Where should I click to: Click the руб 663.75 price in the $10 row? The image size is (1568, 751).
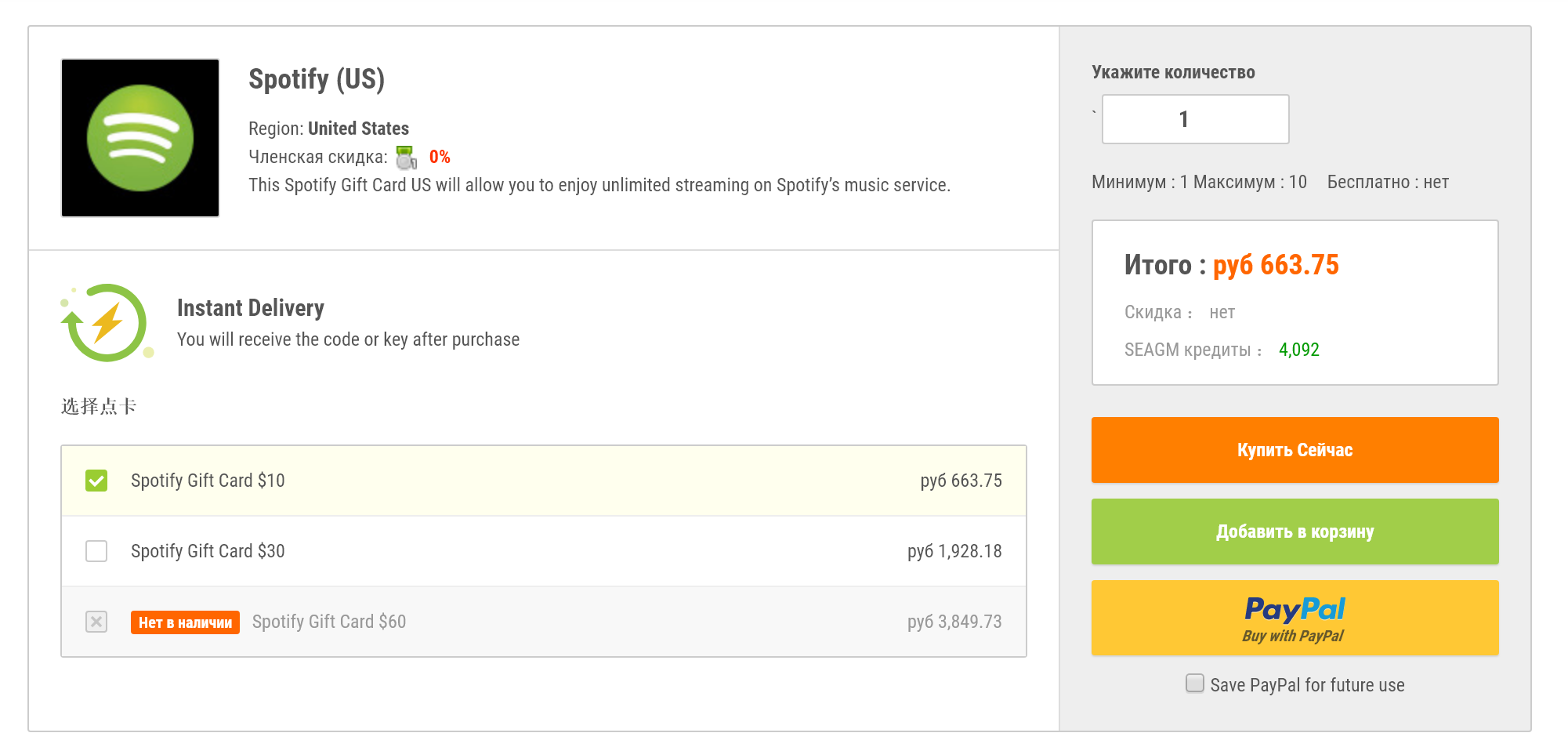961,481
